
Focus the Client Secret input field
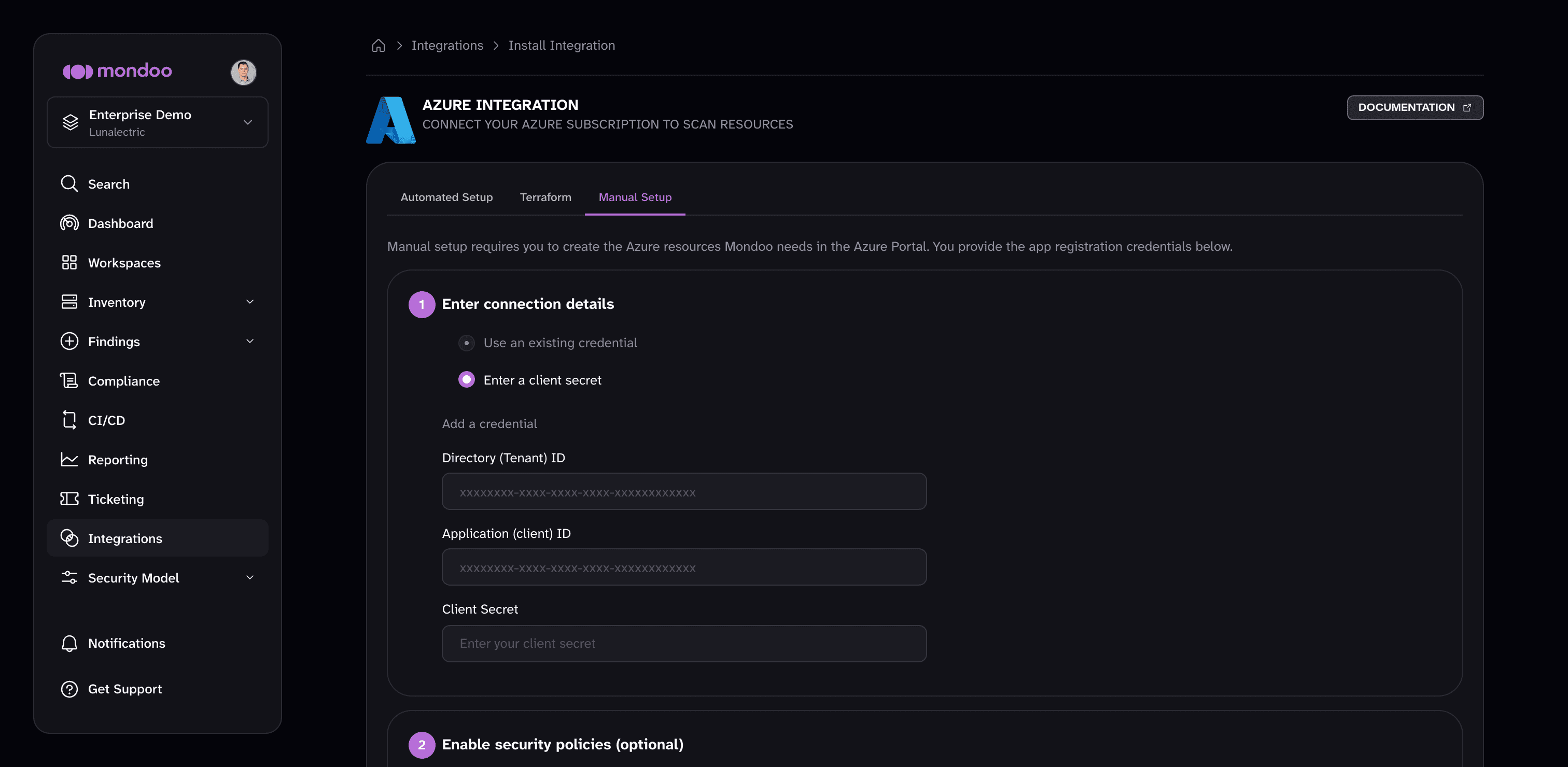pyautogui.click(x=684, y=644)
